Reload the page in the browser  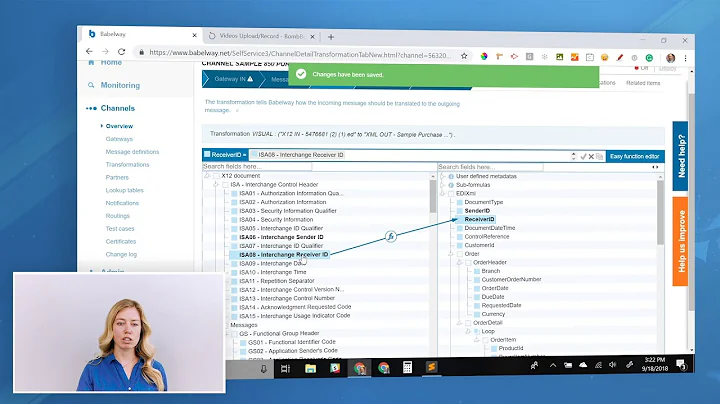[x=121, y=51]
